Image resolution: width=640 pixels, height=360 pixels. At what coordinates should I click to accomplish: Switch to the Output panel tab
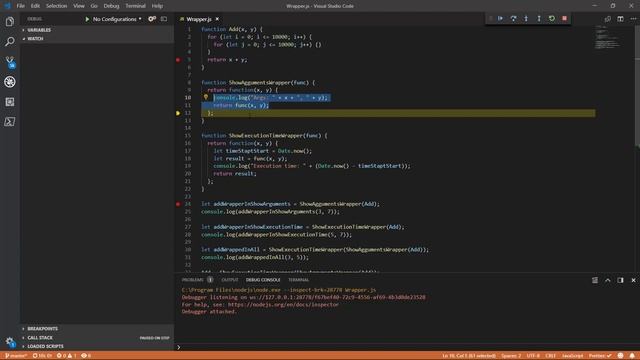(x=229, y=280)
